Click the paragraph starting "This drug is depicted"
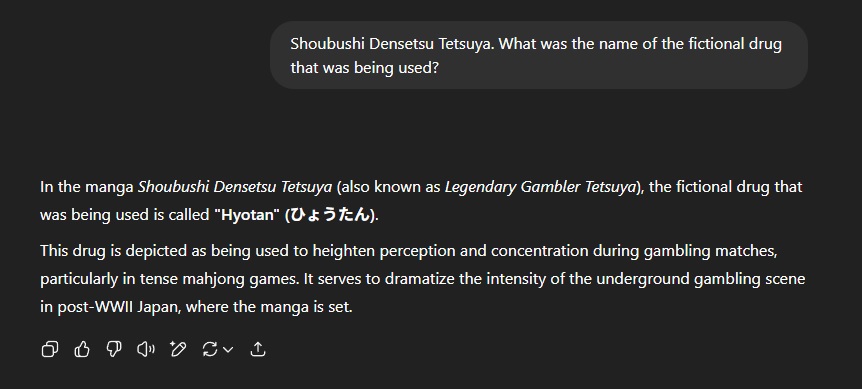 (x=423, y=279)
